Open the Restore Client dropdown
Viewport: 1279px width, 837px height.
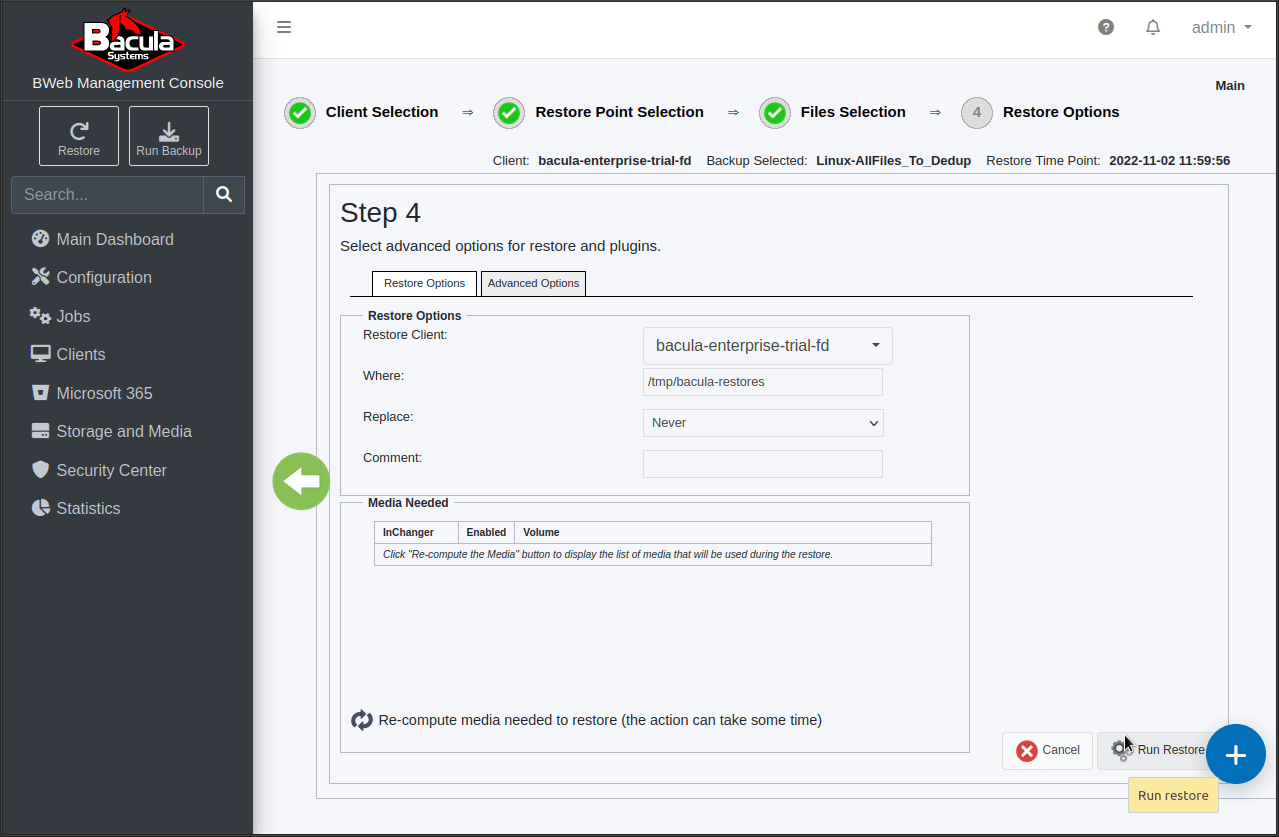tap(768, 346)
